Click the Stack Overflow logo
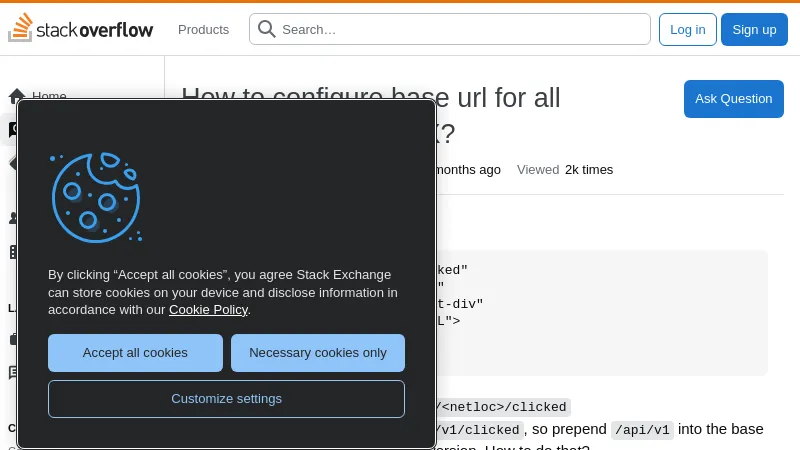This screenshot has width=800, height=450. (81, 29)
